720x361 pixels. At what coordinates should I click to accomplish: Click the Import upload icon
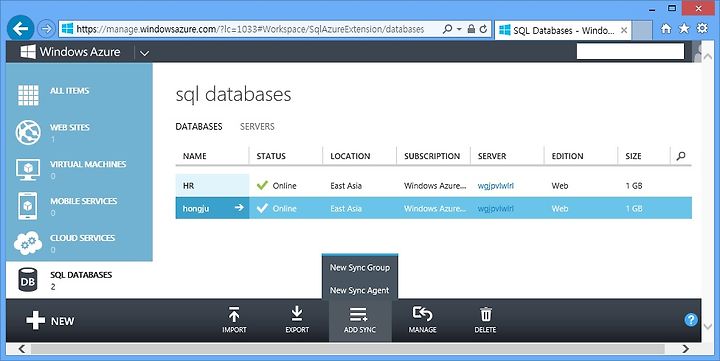pos(234,315)
